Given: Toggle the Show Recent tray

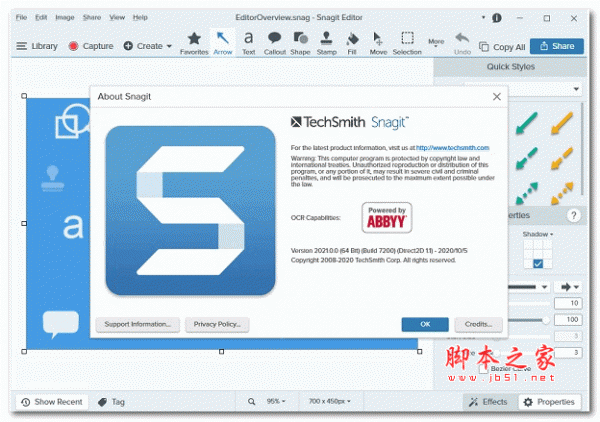Looking at the screenshot, I should click(x=52, y=402).
